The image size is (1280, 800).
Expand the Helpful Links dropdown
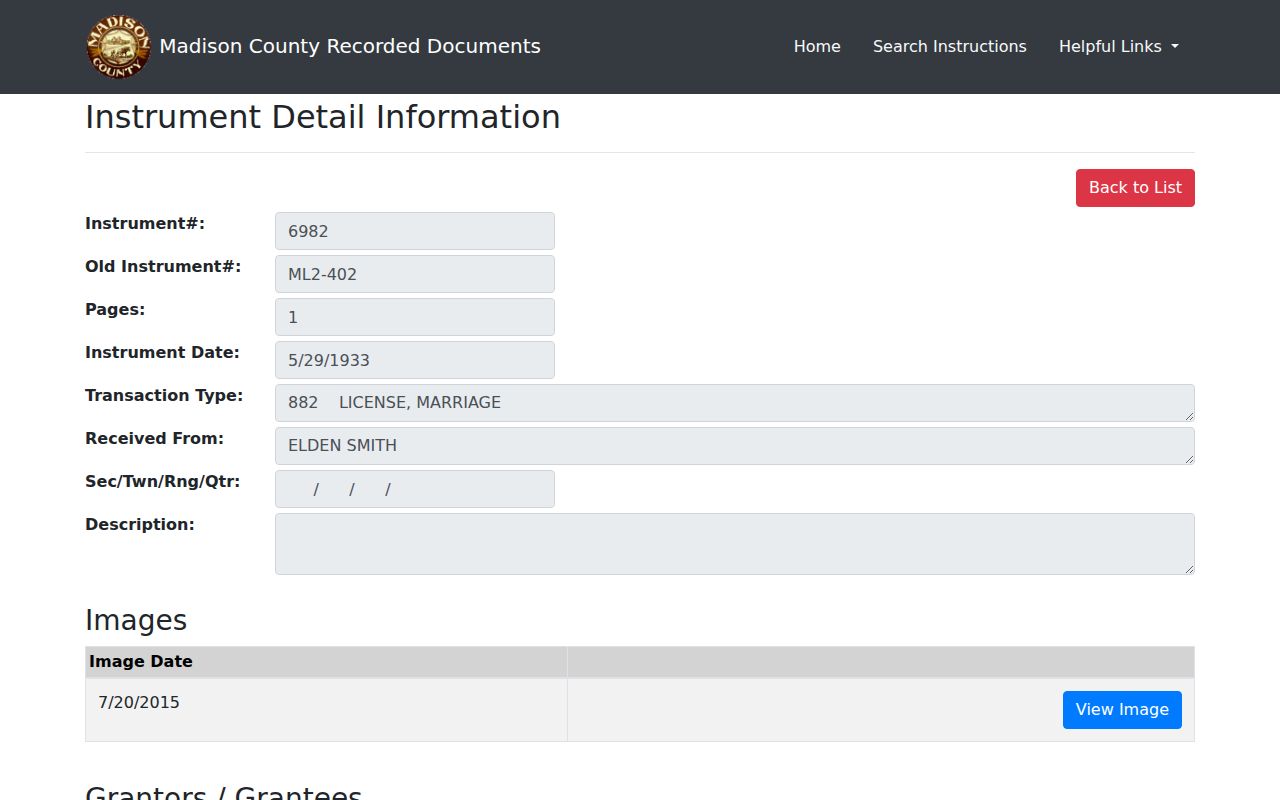(x=1119, y=46)
